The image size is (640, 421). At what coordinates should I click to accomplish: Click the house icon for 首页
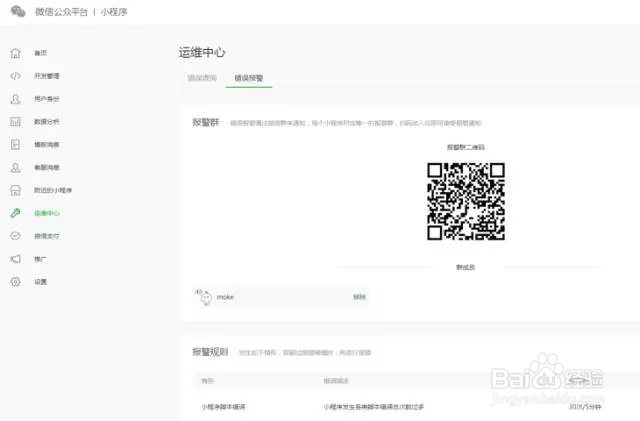tap(16, 53)
